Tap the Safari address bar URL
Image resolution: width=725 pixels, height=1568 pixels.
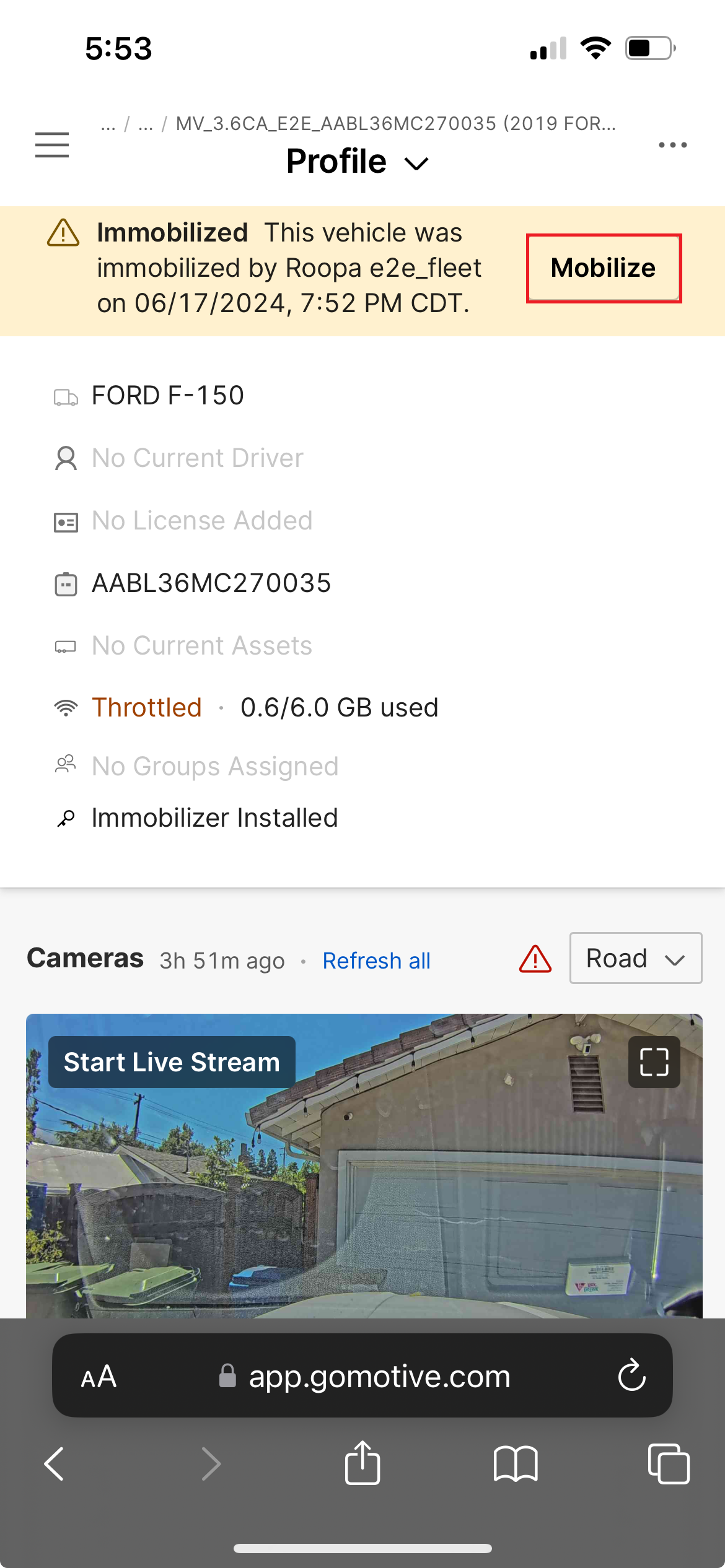(379, 1377)
